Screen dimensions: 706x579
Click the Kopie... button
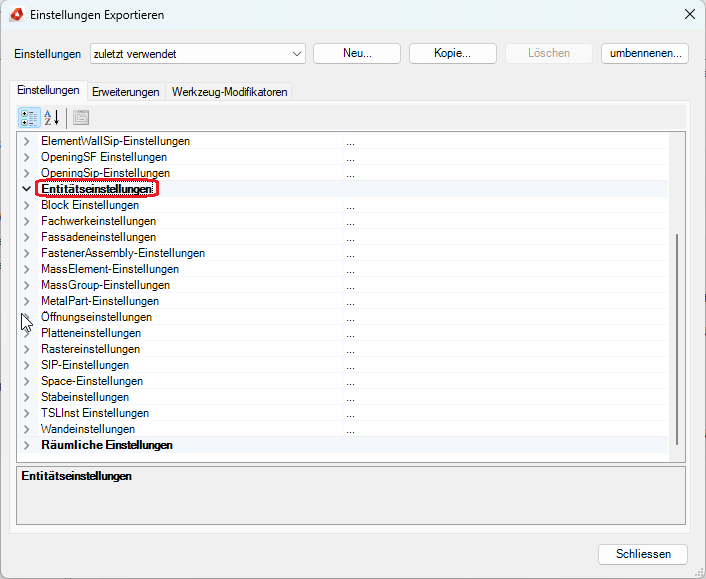point(453,53)
